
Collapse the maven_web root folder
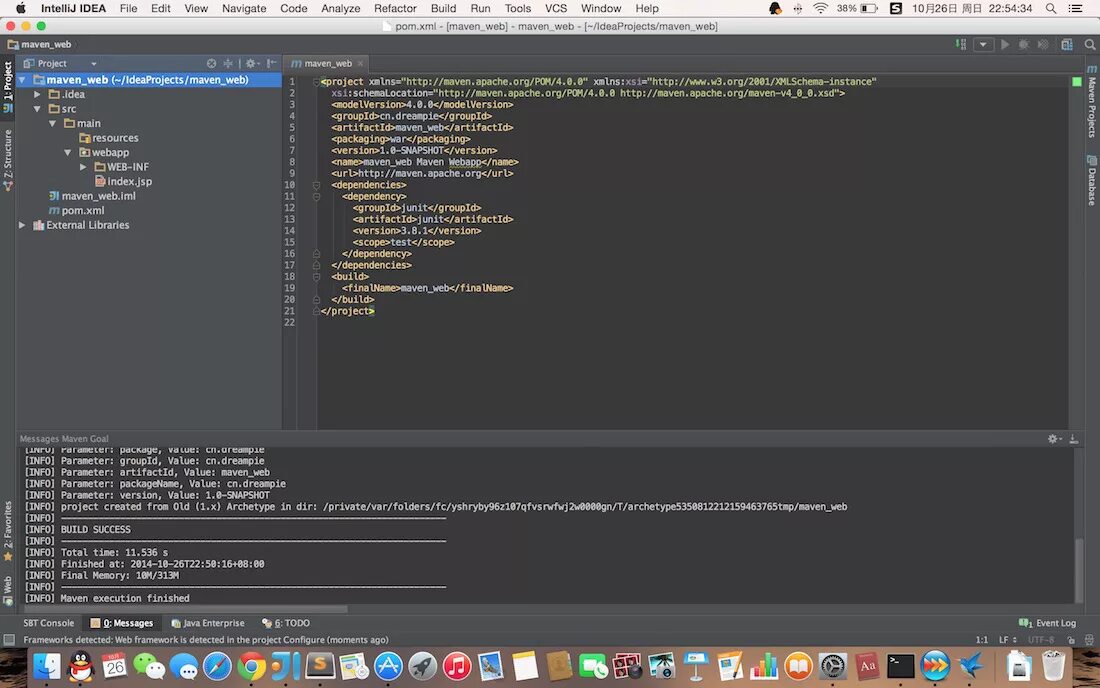tap(22, 80)
